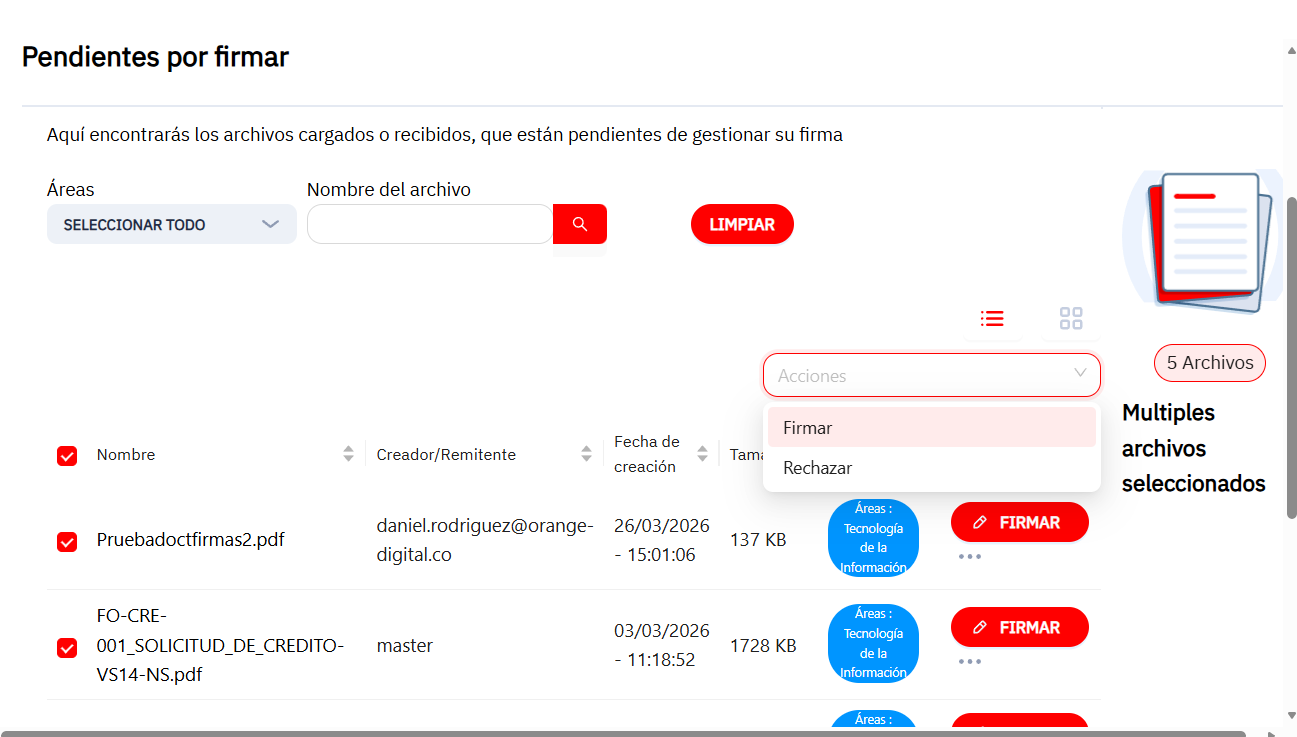Sort by Creador/Remitente column arrows
The image size is (1297, 737).
(x=586, y=454)
